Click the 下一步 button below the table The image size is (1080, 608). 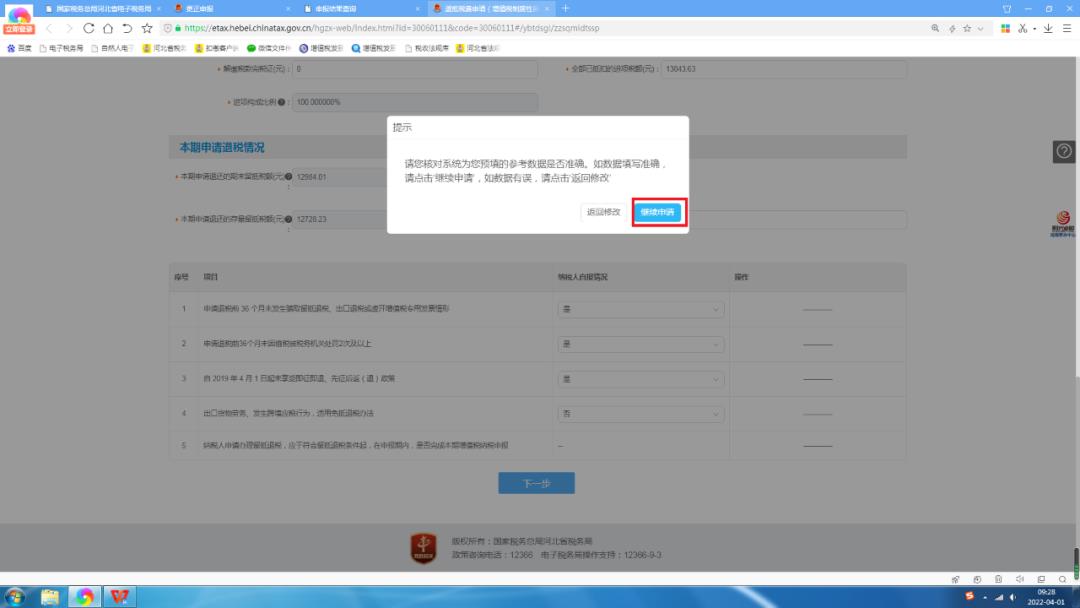(x=537, y=483)
